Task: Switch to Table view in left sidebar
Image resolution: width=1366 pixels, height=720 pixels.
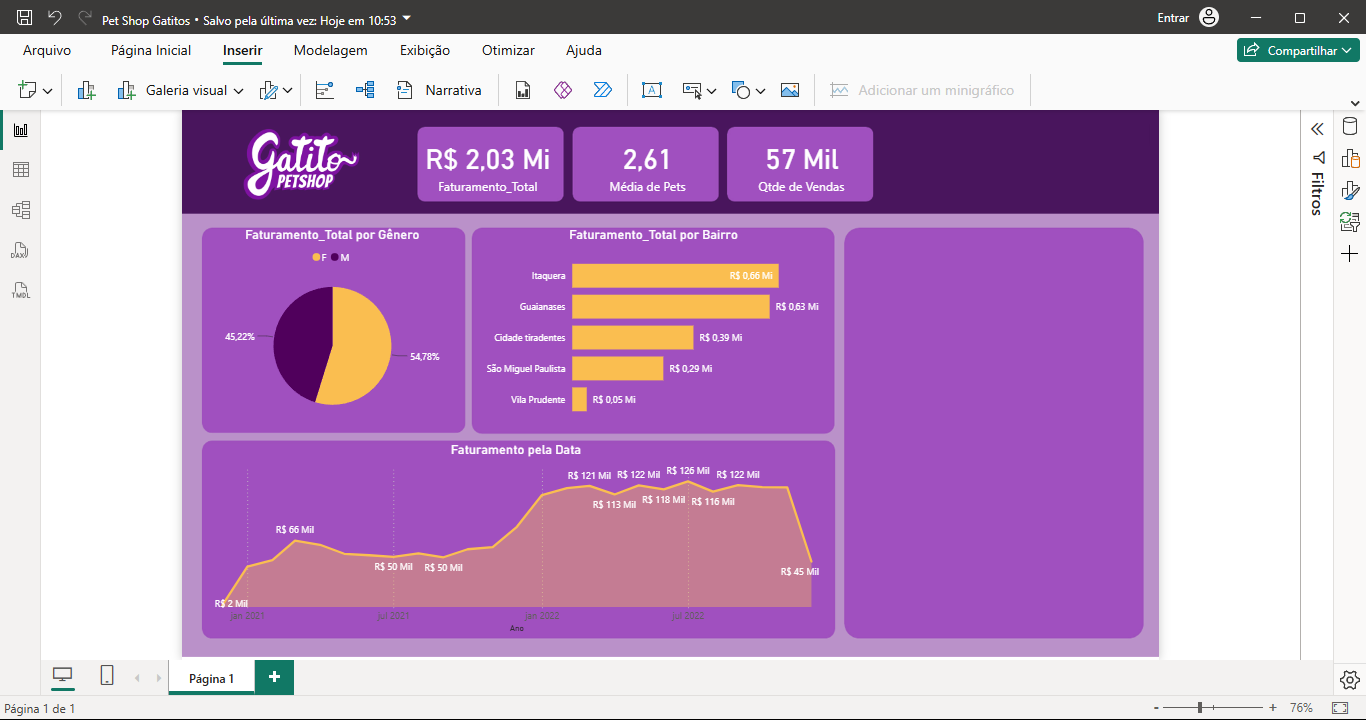Action: click(20, 170)
